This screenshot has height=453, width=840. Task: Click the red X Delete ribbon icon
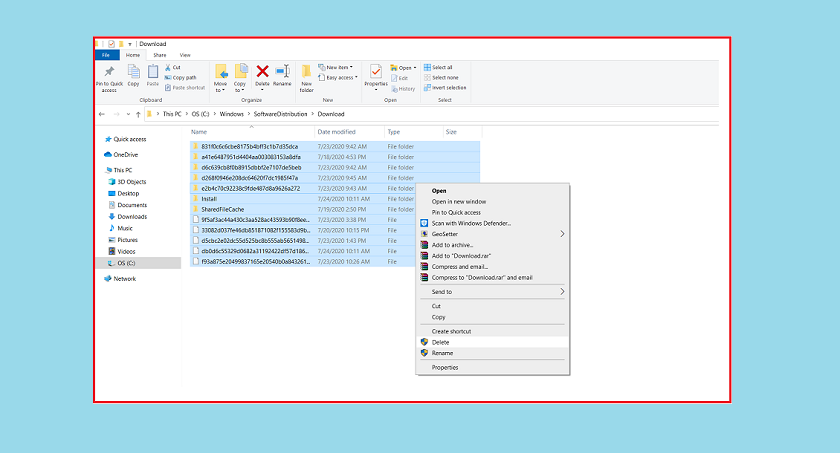262,71
